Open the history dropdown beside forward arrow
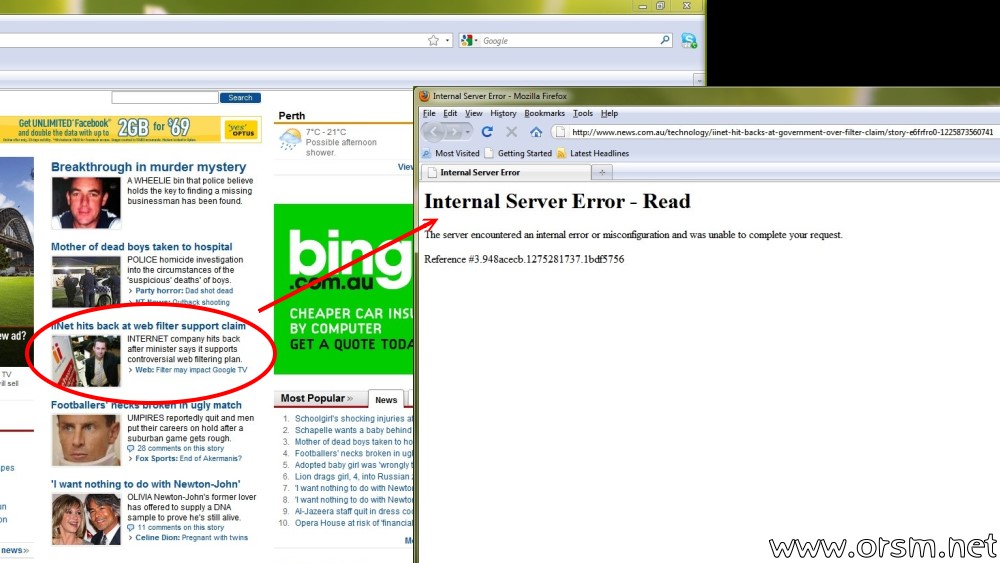Viewport: 1000px width, 563px height. tap(467, 132)
